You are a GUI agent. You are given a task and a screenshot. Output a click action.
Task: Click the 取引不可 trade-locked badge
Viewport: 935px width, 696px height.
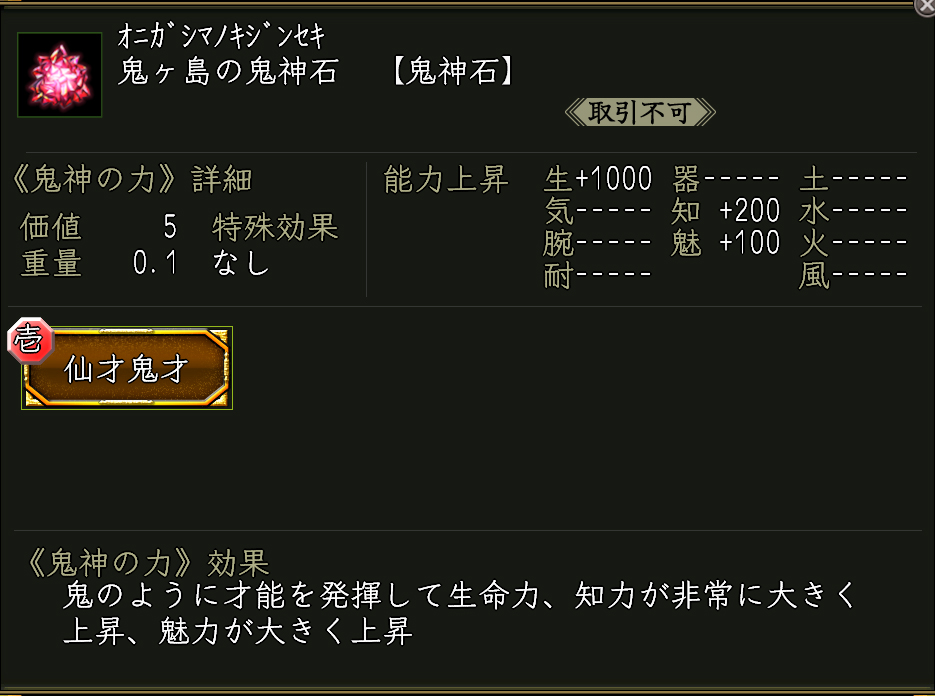(x=640, y=112)
